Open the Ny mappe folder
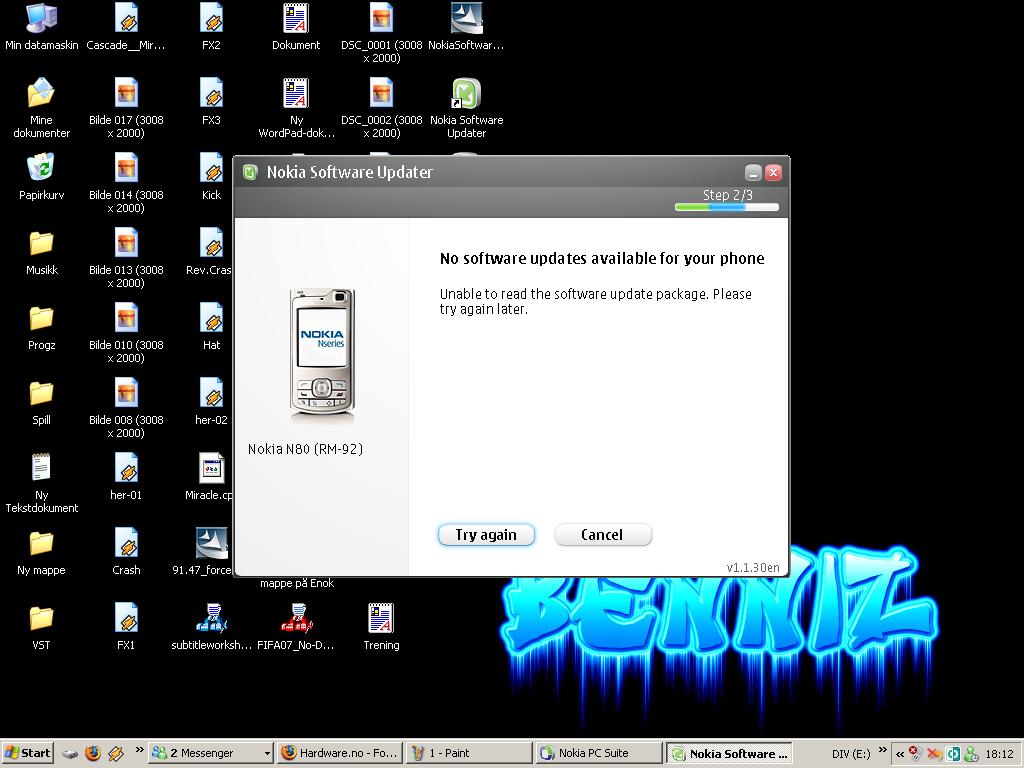The width and height of the screenshot is (1024, 768). (x=41, y=552)
